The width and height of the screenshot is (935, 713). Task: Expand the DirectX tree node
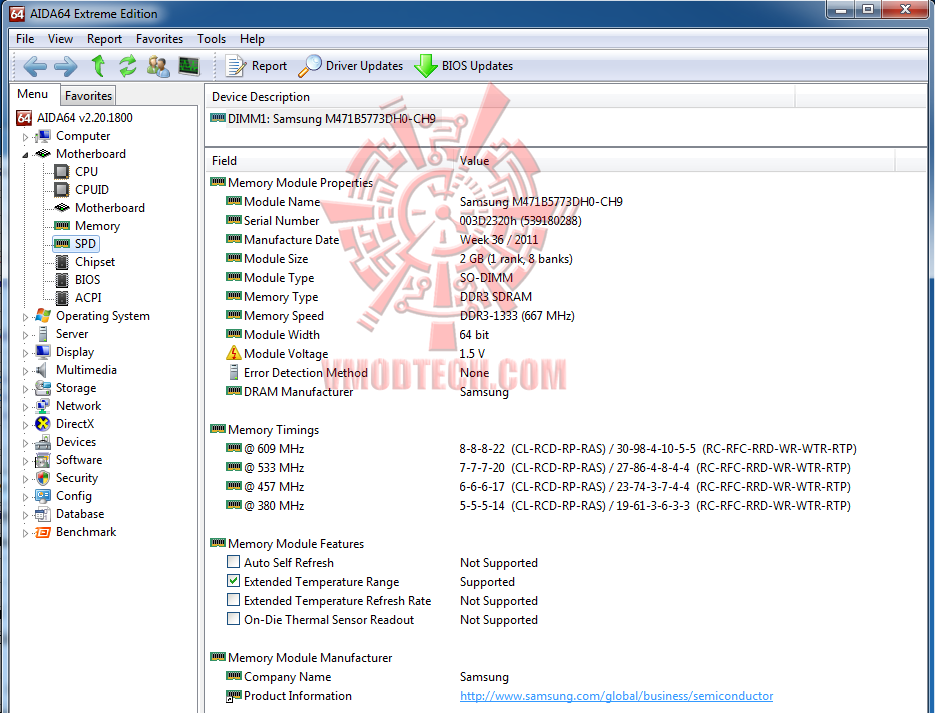(25, 425)
